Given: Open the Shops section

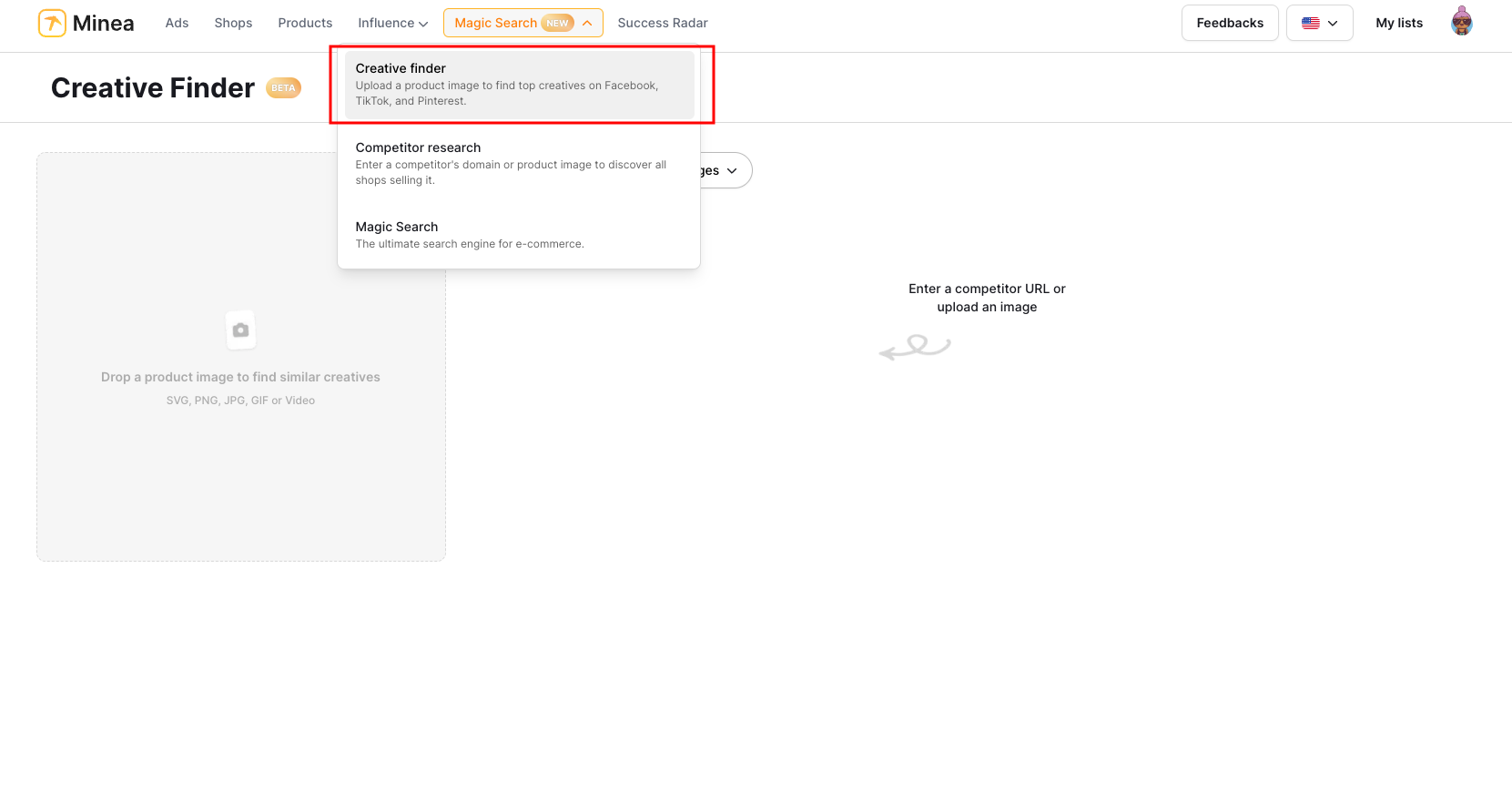Looking at the screenshot, I should pos(233,23).
